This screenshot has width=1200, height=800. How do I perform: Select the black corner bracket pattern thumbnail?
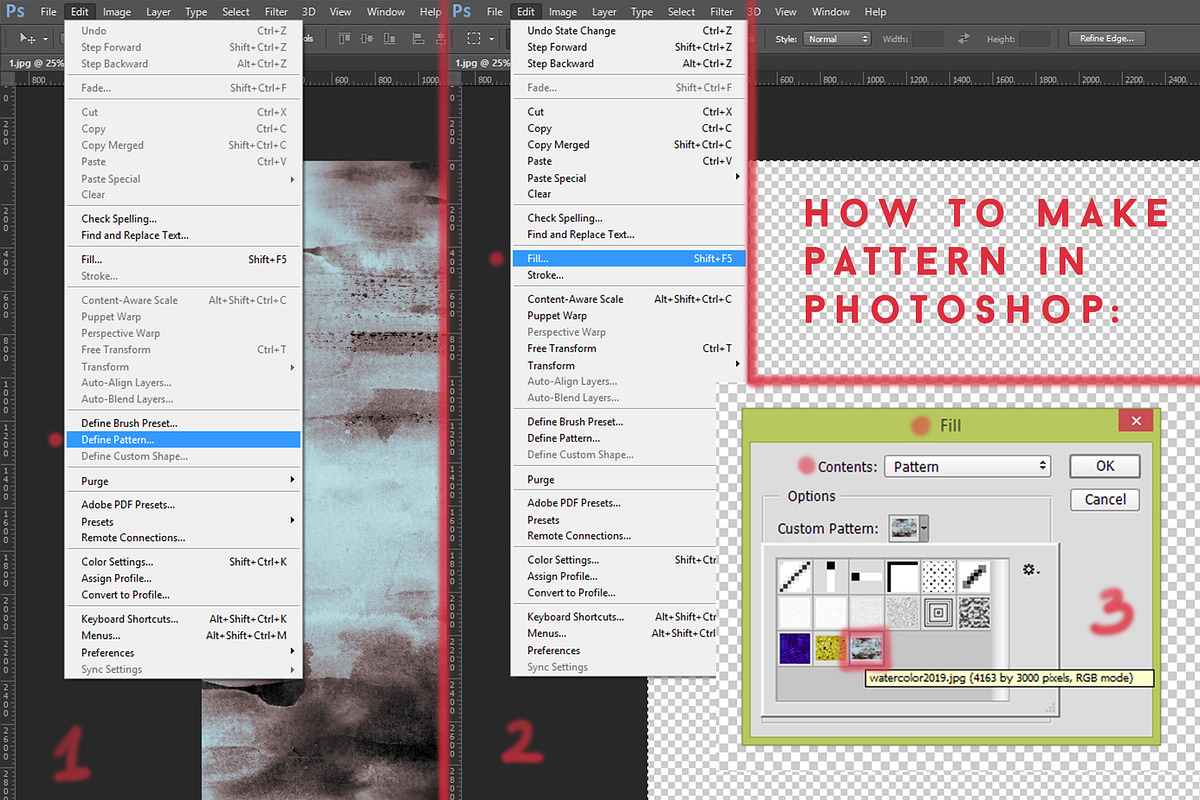pyautogui.click(x=902, y=576)
